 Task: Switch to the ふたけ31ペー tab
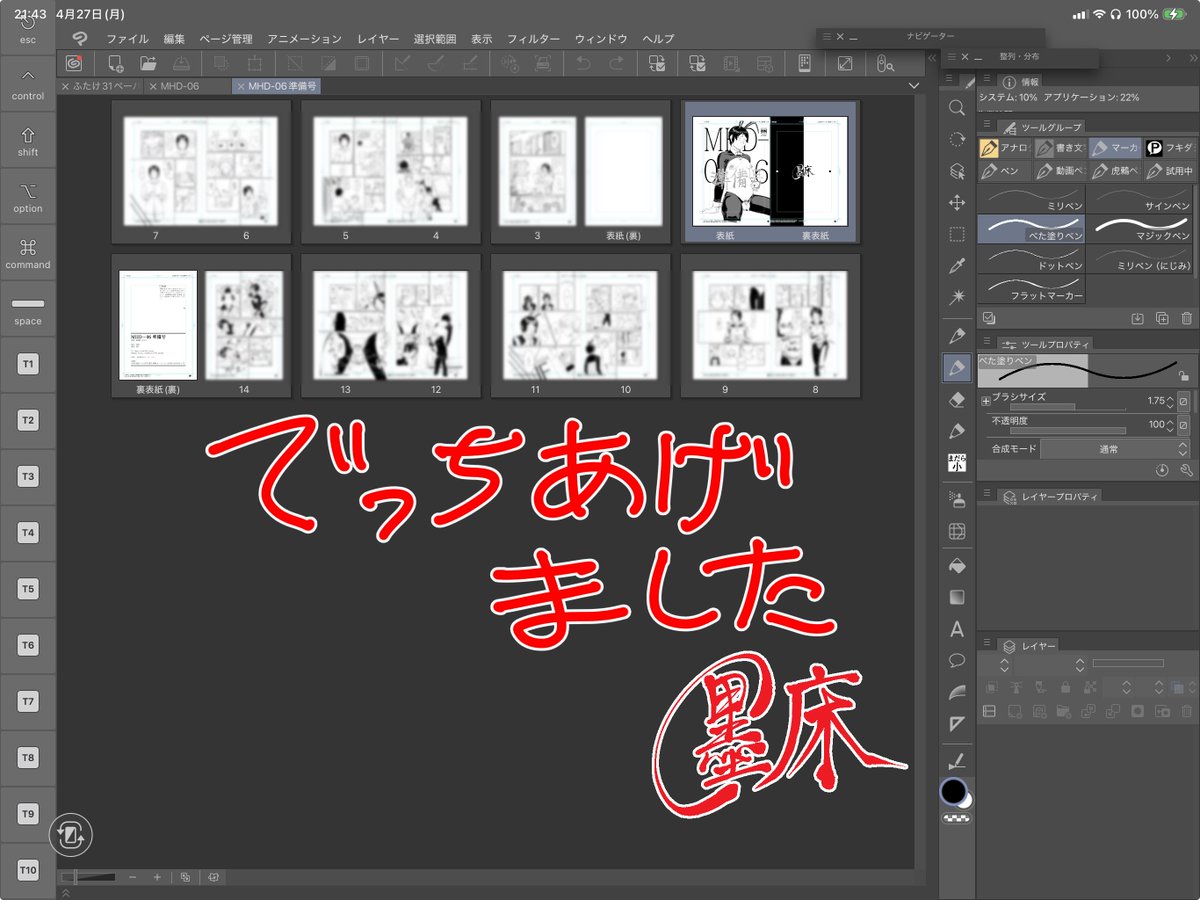tap(102, 87)
